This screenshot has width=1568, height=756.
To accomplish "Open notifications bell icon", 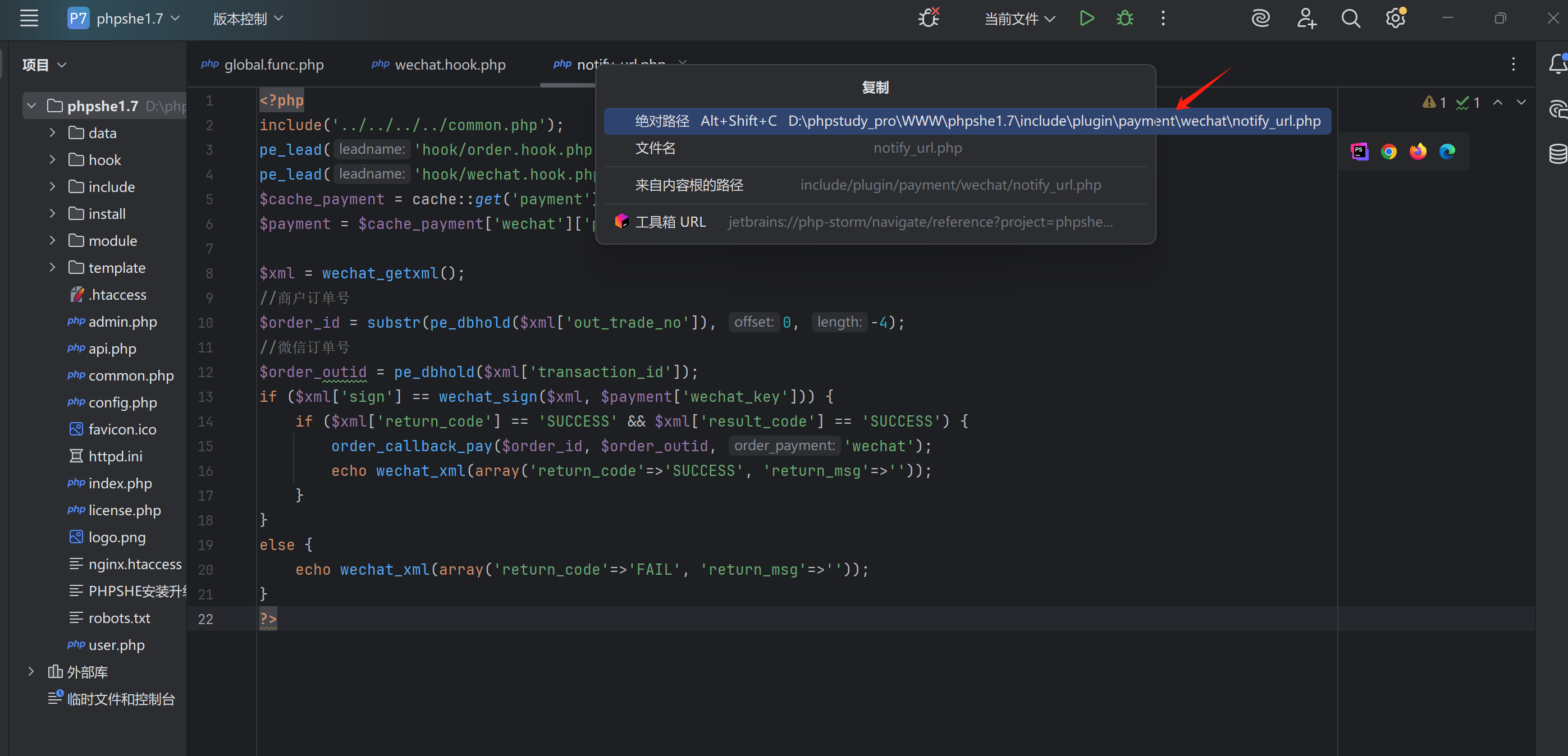I will (1557, 63).
